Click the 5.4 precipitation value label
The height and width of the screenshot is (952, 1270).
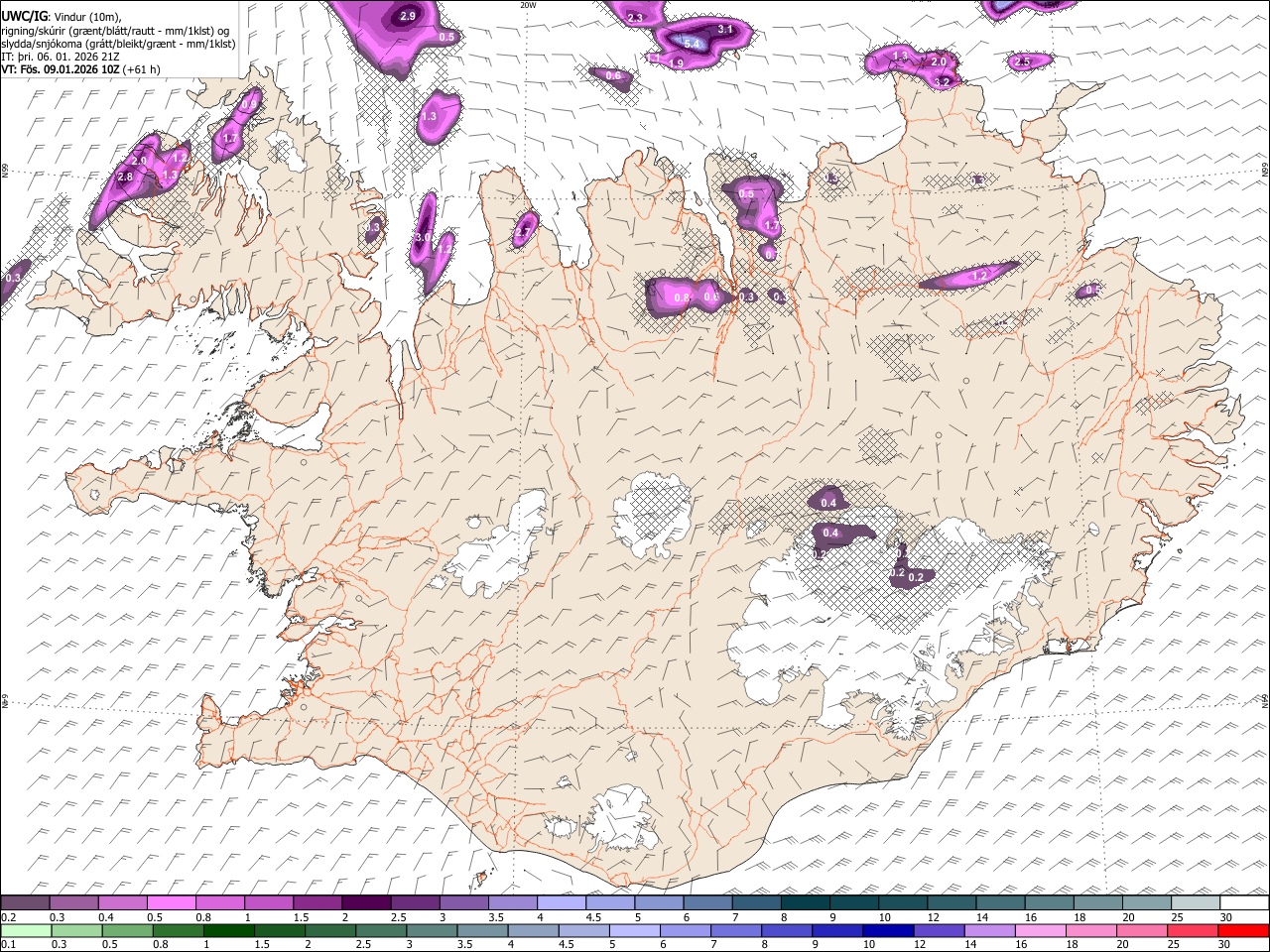click(x=693, y=44)
